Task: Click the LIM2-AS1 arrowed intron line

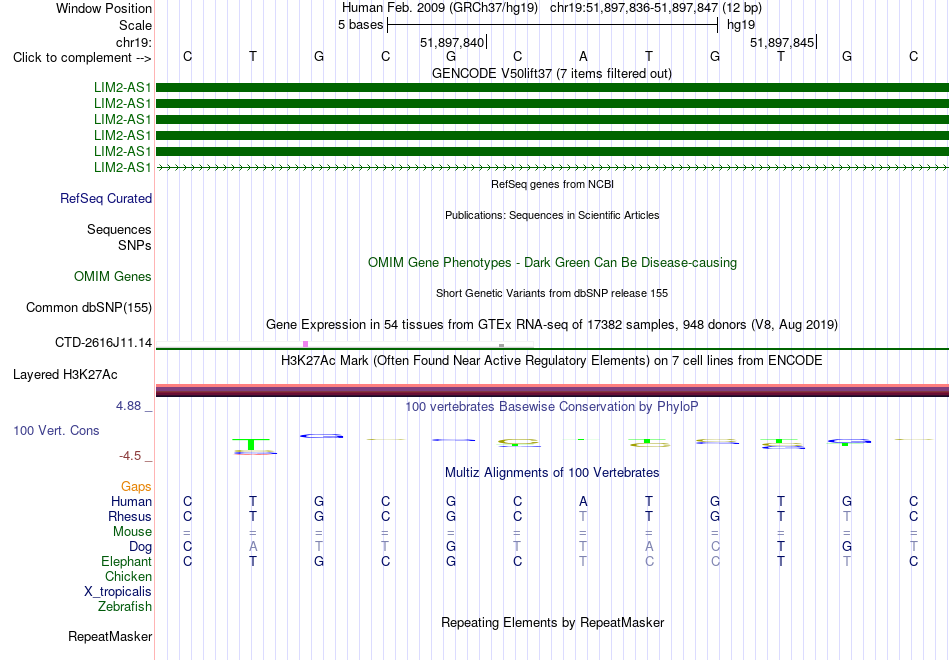Action: point(552,167)
